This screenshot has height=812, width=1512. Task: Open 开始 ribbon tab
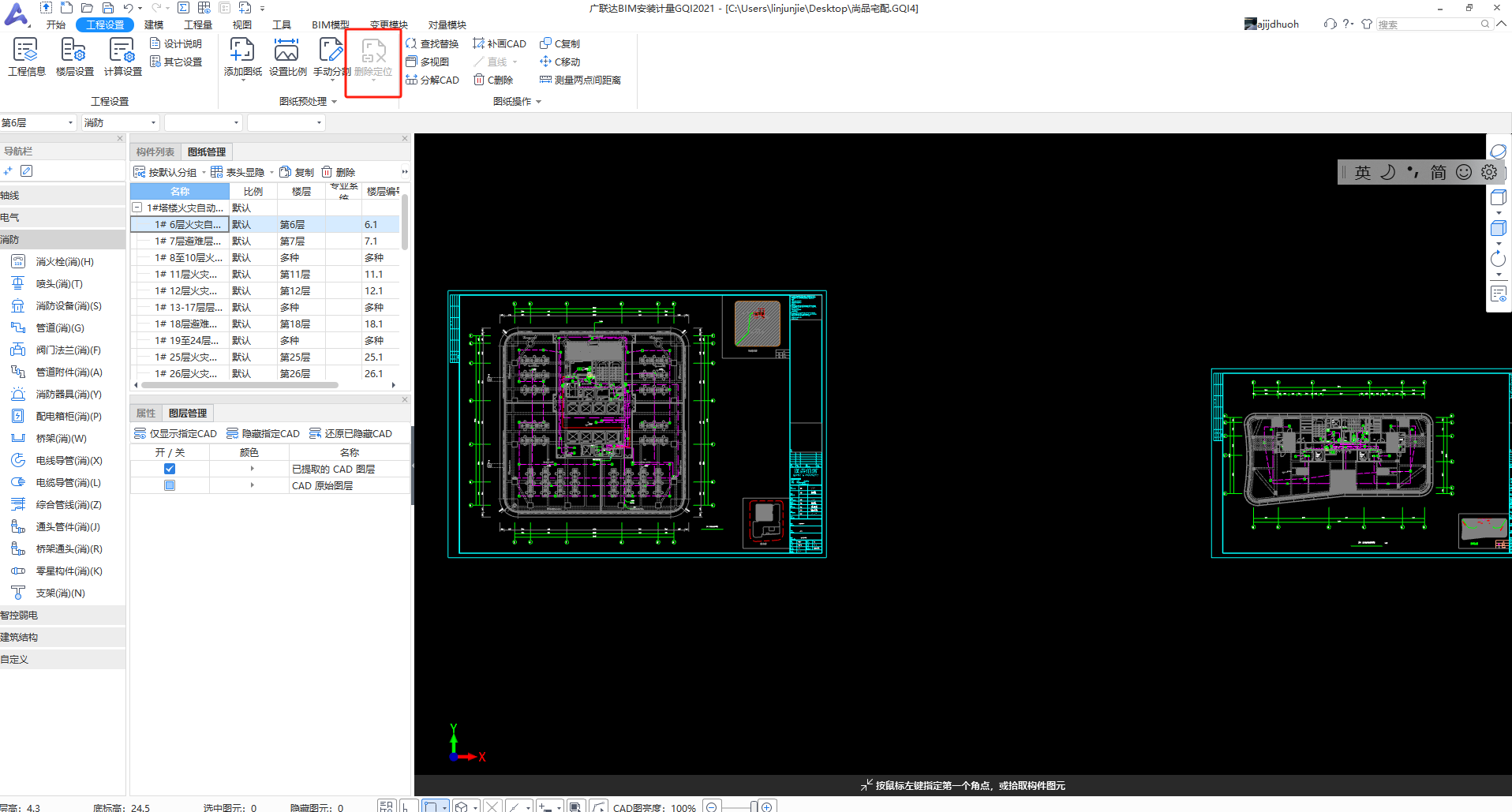pos(56,24)
